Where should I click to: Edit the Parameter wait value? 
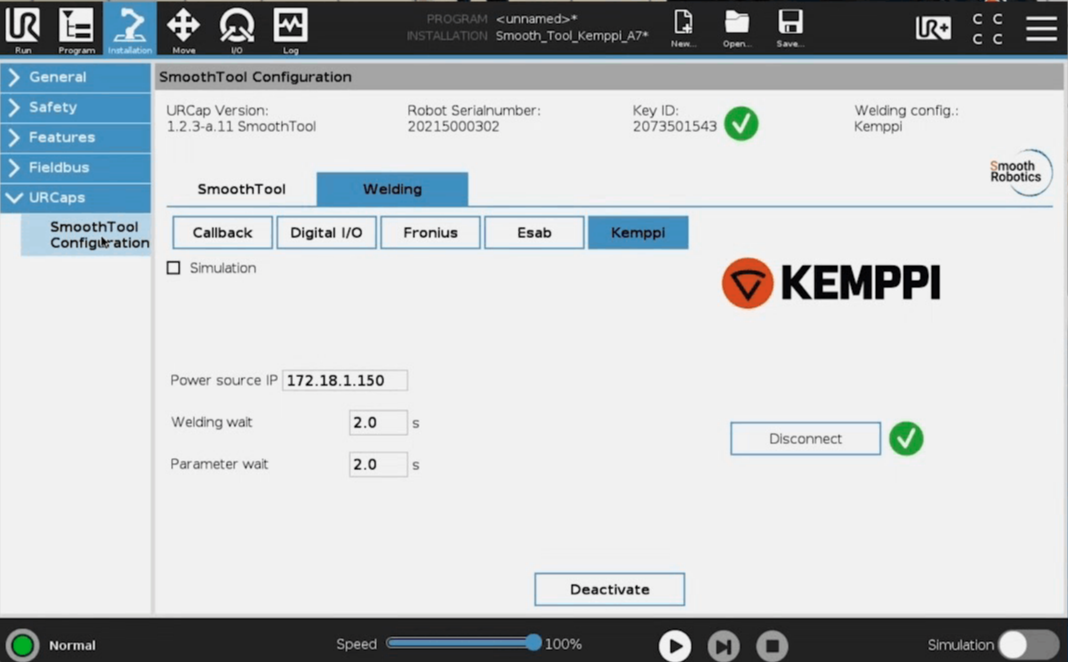click(x=378, y=464)
